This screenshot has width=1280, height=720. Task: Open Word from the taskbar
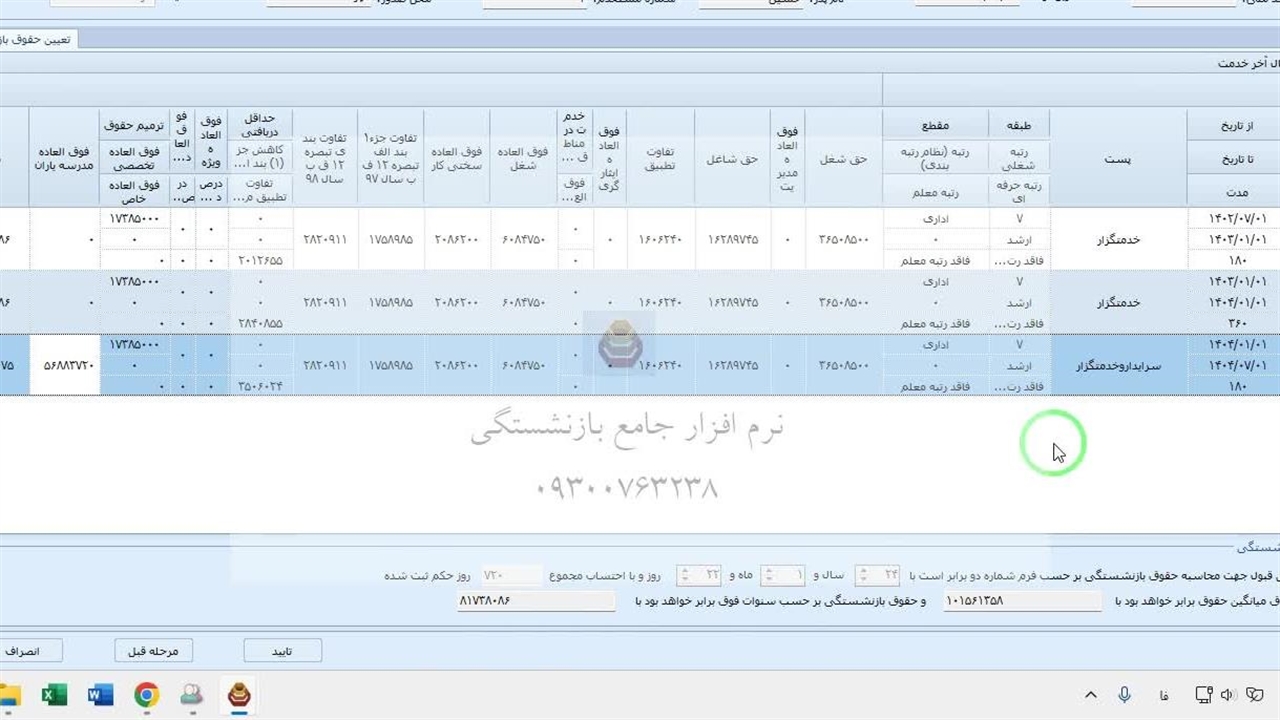(100, 695)
